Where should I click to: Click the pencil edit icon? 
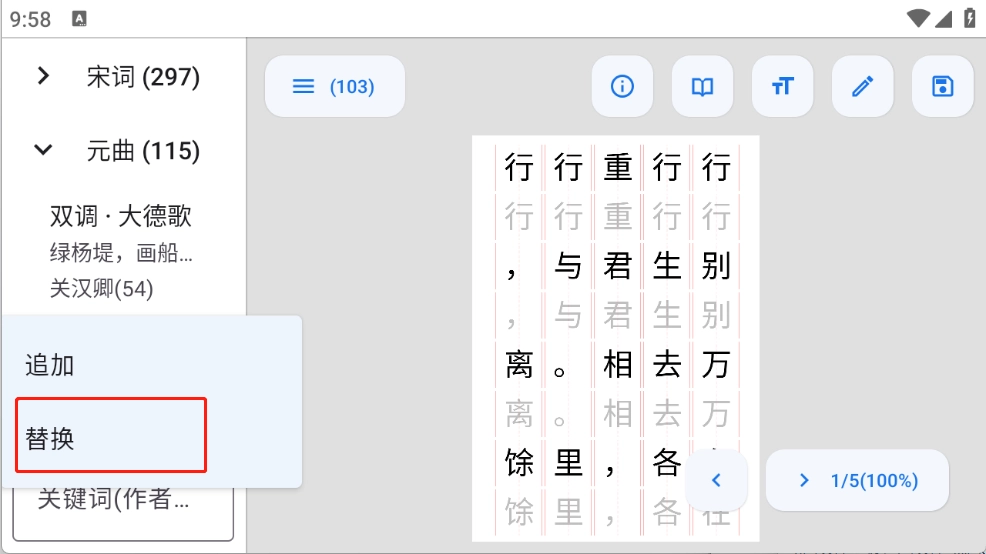click(x=862, y=87)
